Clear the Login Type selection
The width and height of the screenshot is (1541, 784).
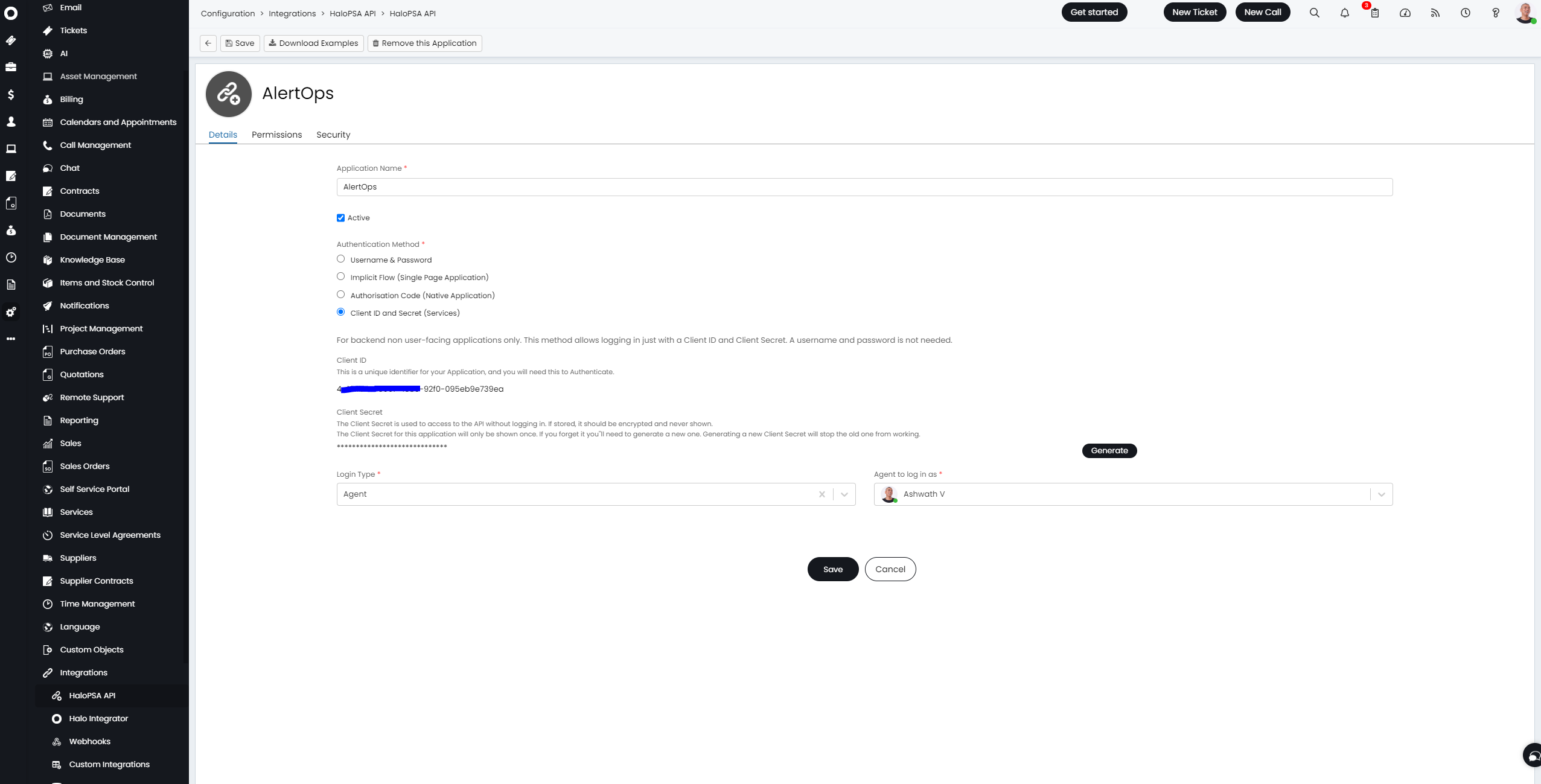pyautogui.click(x=822, y=494)
